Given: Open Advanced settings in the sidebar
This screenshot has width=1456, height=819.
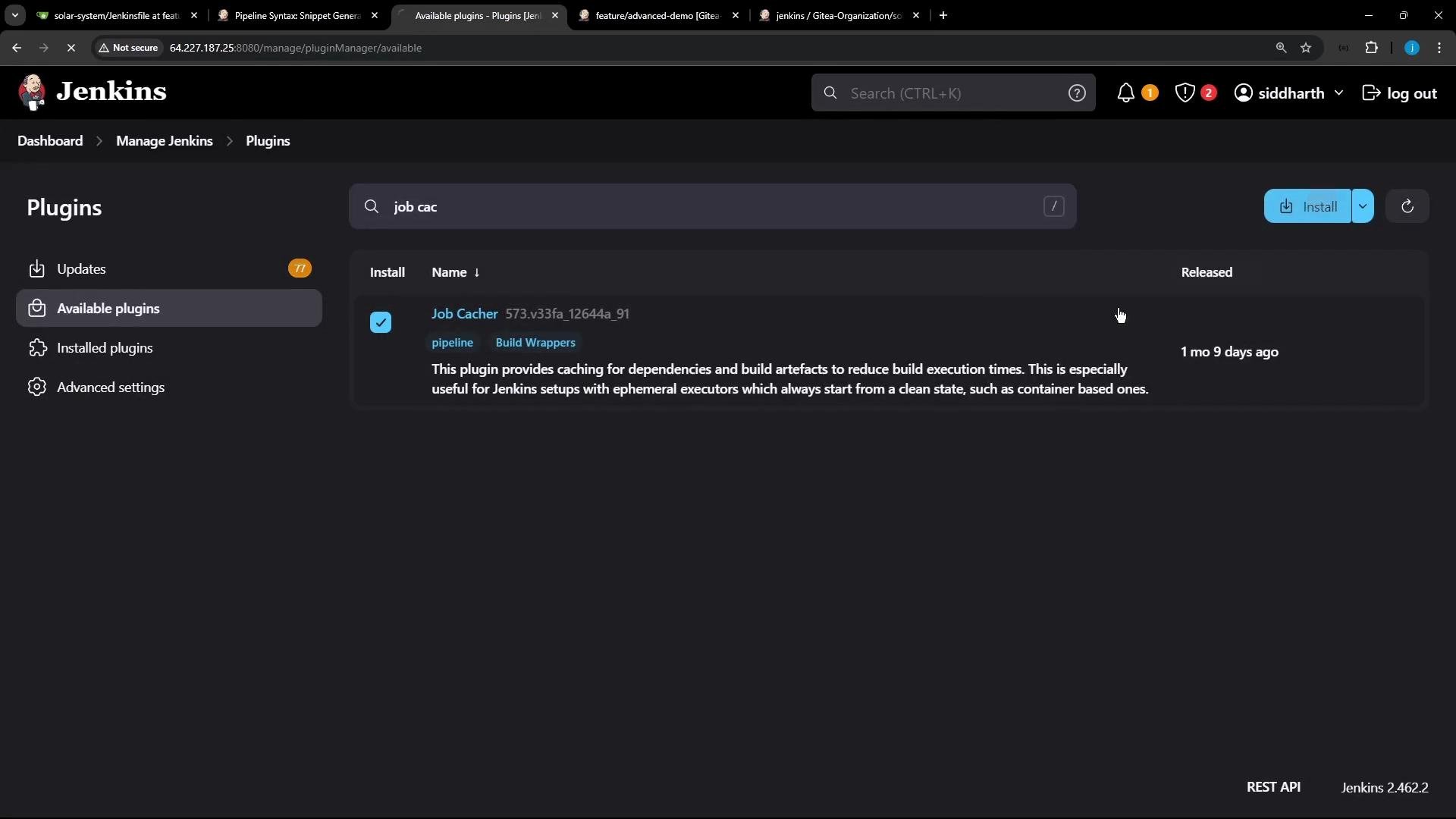Looking at the screenshot, I should 168,388.
